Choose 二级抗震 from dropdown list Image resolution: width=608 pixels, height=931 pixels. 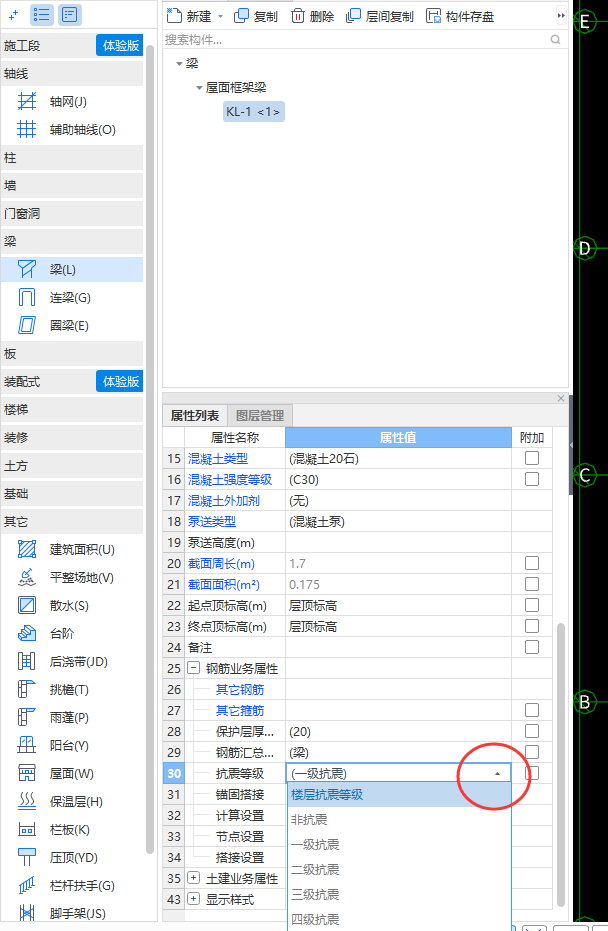coord(399,869)
